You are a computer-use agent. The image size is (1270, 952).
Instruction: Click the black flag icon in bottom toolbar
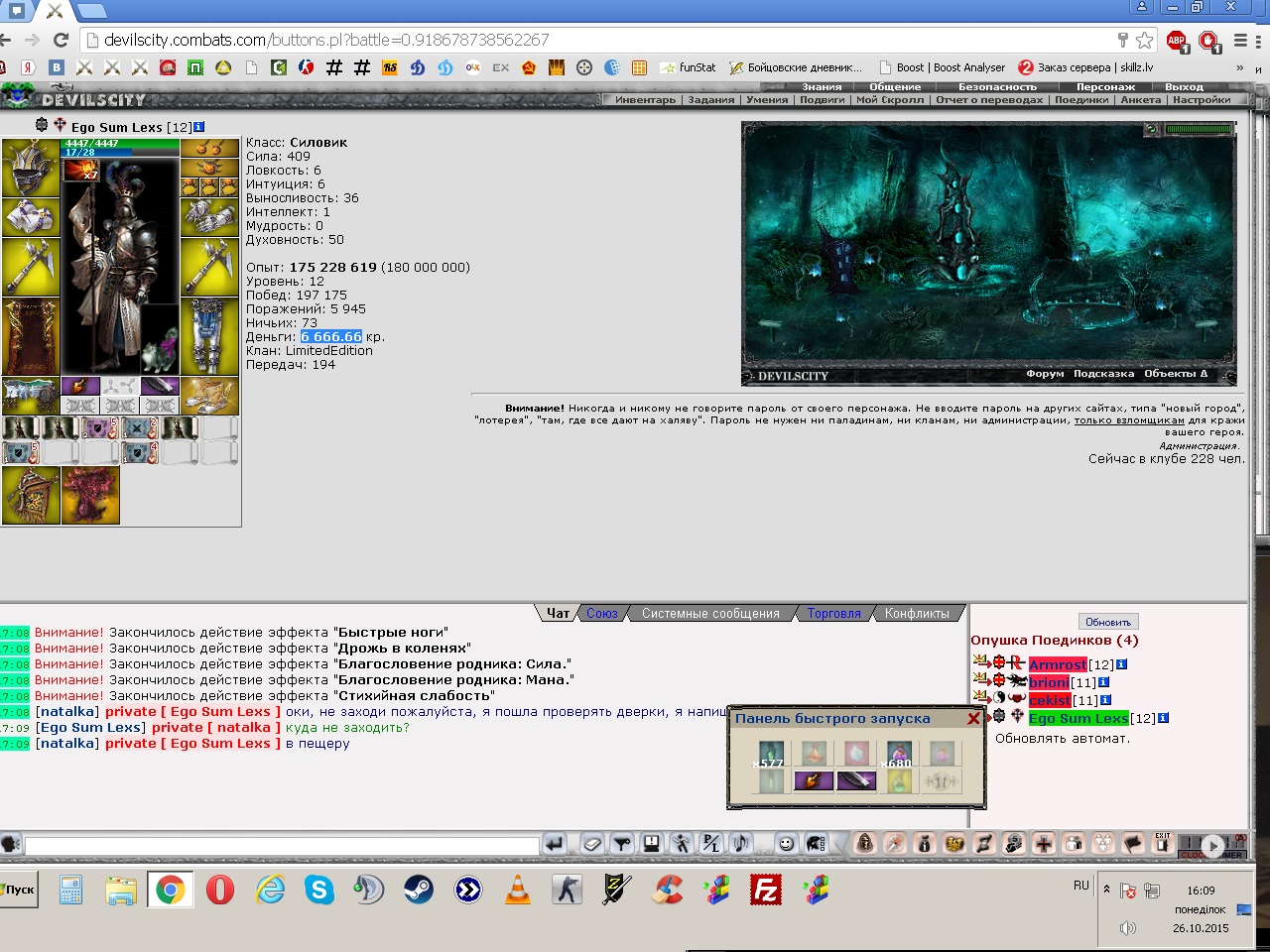coord(1133,843)
